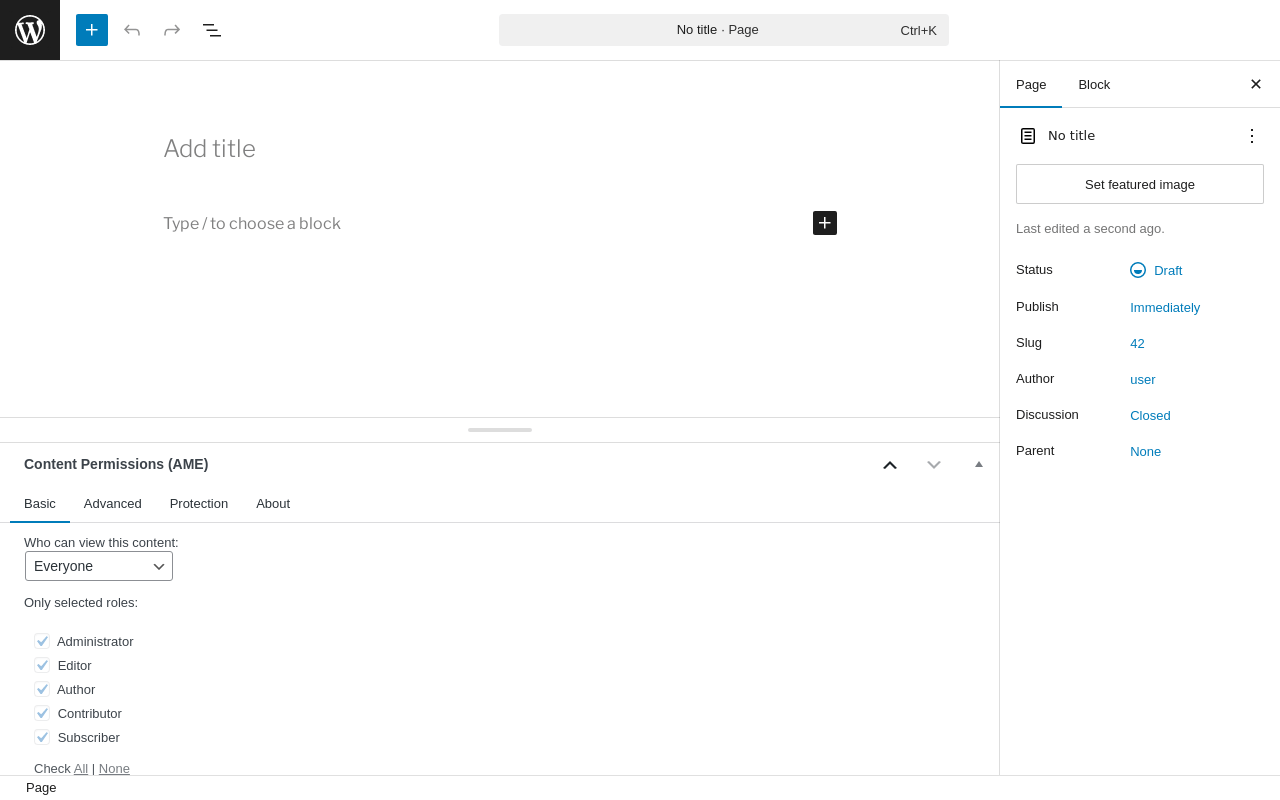The width and height of the screenshot is (1280, 800).
Task: Redo the last undone change
Action: pyautogui.click(x=172, y=30)
